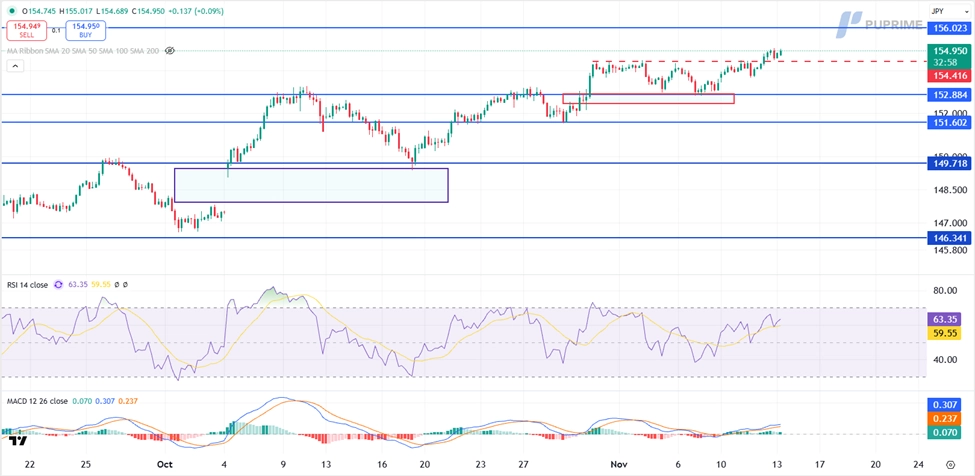Select the large purple rectangle drawing zone
The height and width of the screenshot is (476, 975).
311,185
